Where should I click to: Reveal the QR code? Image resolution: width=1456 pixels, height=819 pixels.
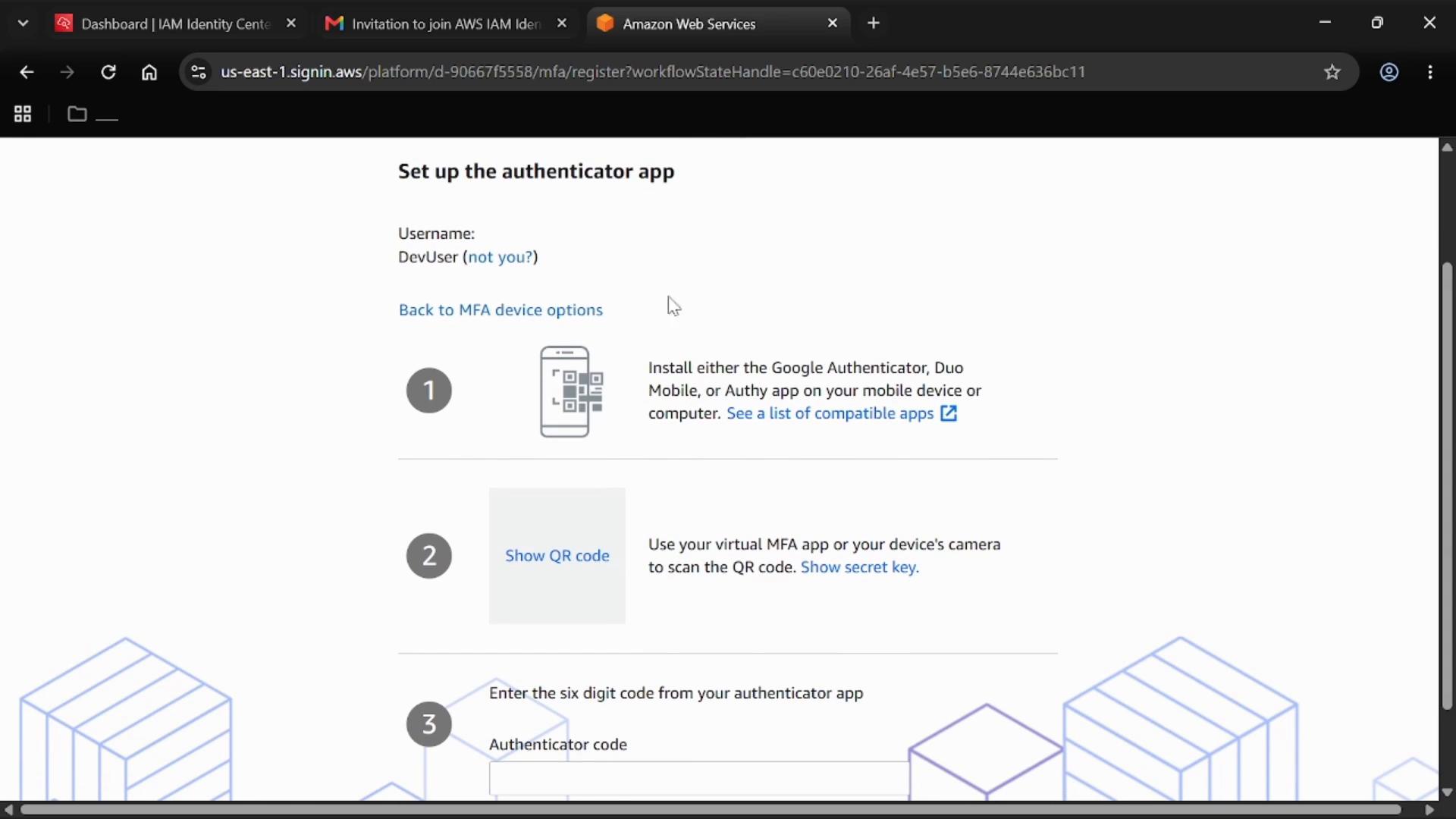point(557,556)
